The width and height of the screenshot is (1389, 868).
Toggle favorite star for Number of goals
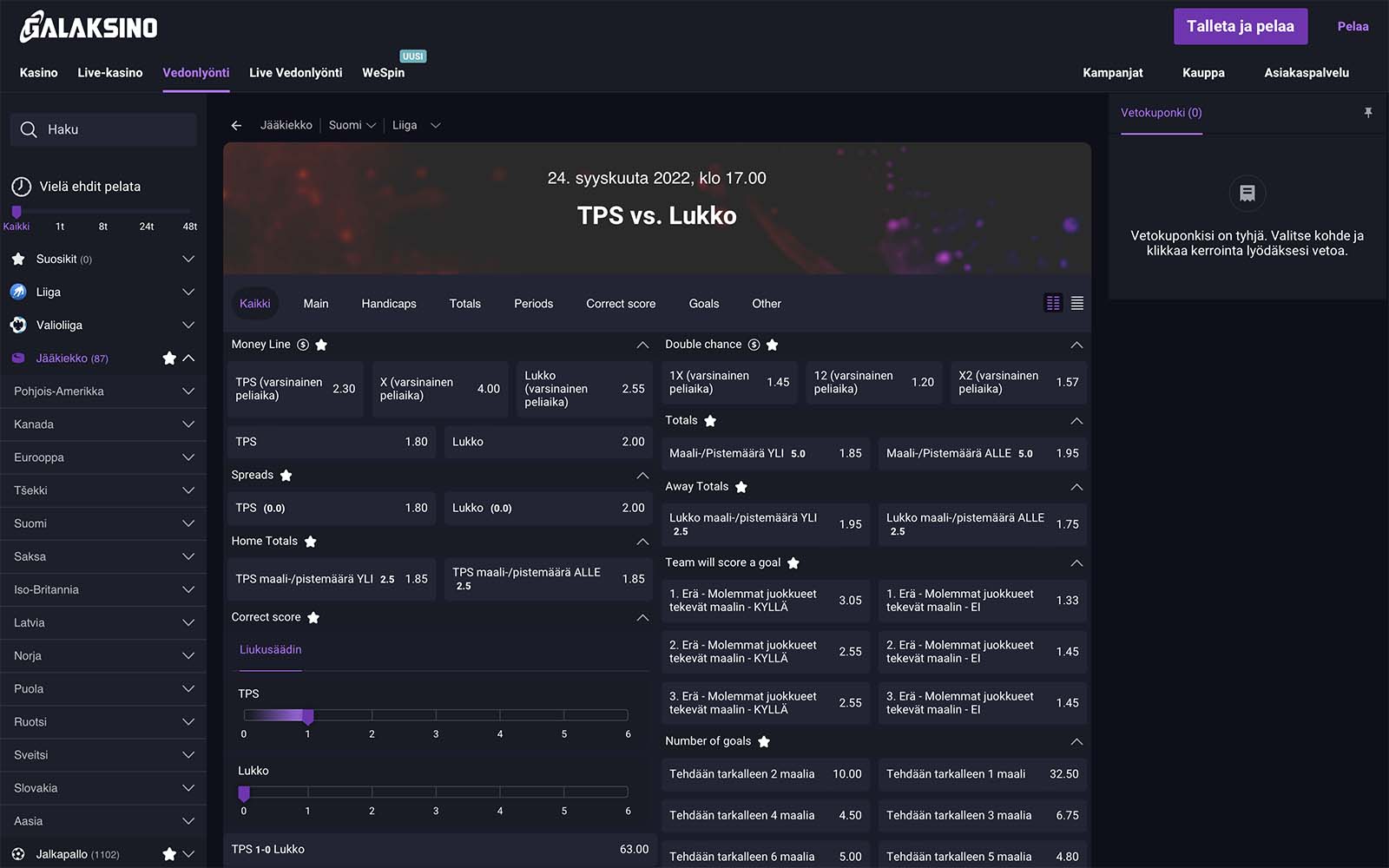click(764, 741)
